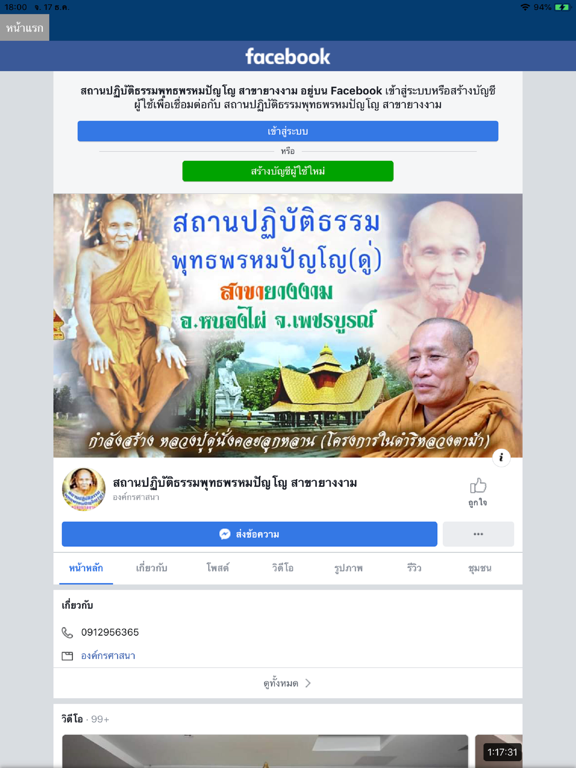The height and width of the screenshot is (768, 576).
Task: Open the three-dots more options button
Action: click(x=479, y=534)
